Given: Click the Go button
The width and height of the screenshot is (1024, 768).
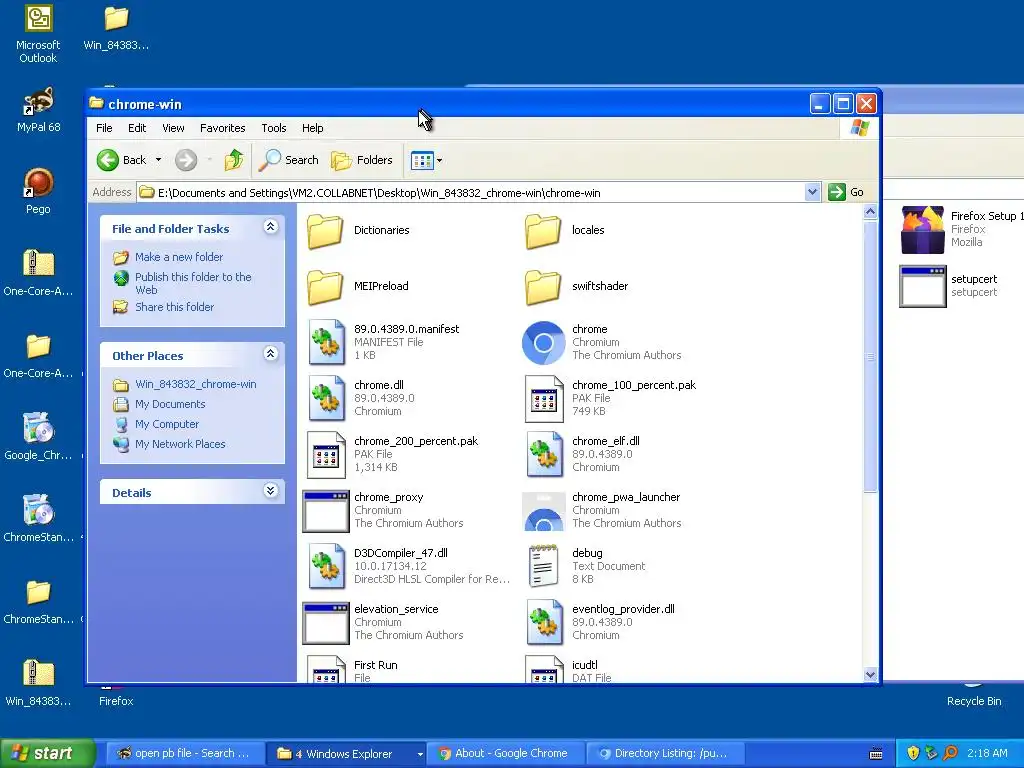Looking at the screenshot, I should [846, 193].
